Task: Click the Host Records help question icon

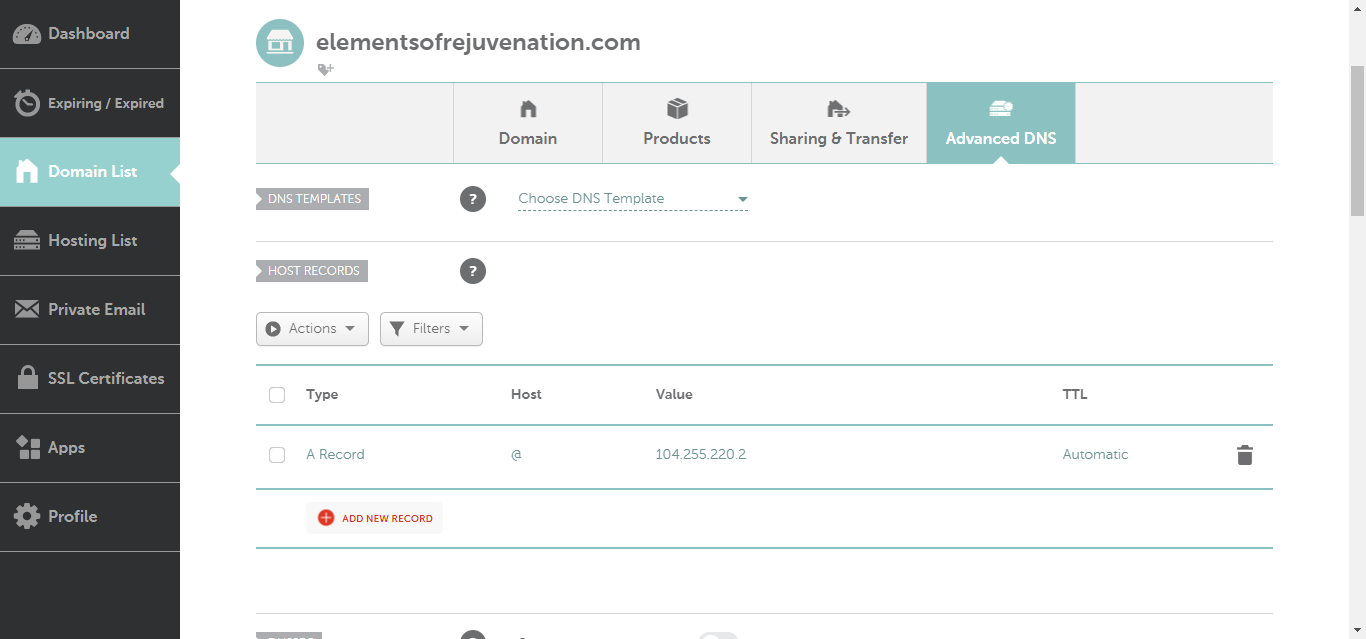Action: point(472,271)
